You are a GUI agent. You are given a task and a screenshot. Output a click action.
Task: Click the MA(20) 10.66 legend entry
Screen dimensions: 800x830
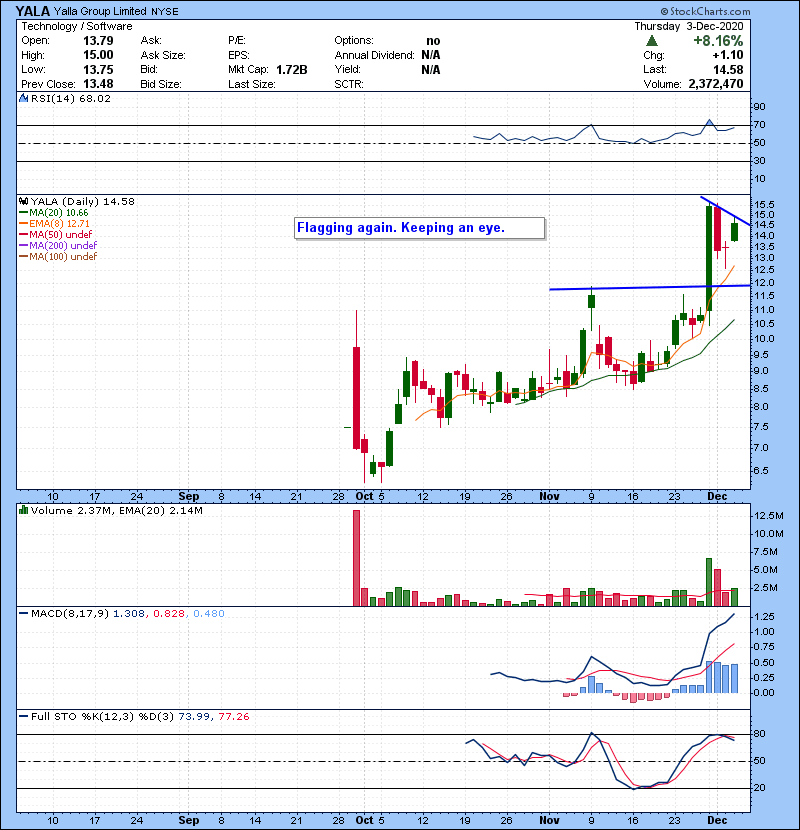(x=53, y=212)
